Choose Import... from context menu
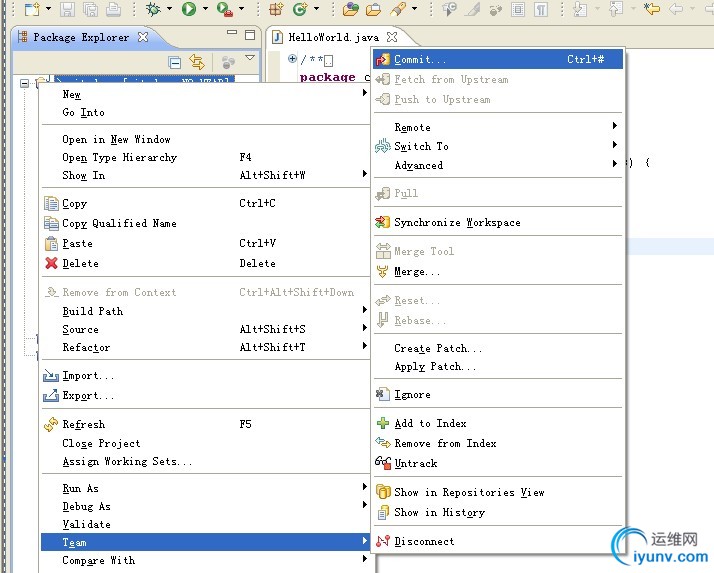 [x=205, y=376]
